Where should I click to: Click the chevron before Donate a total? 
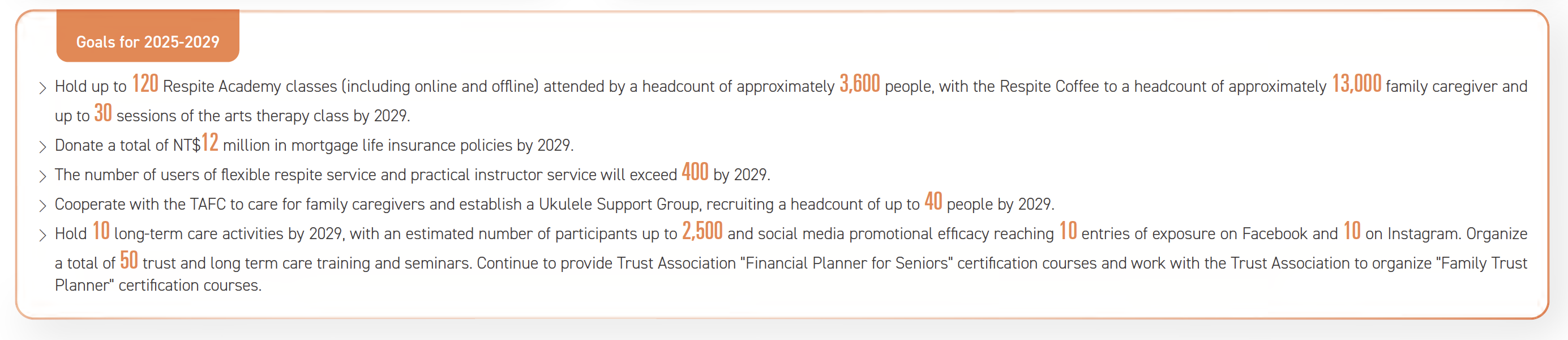(x=42, y=147)
